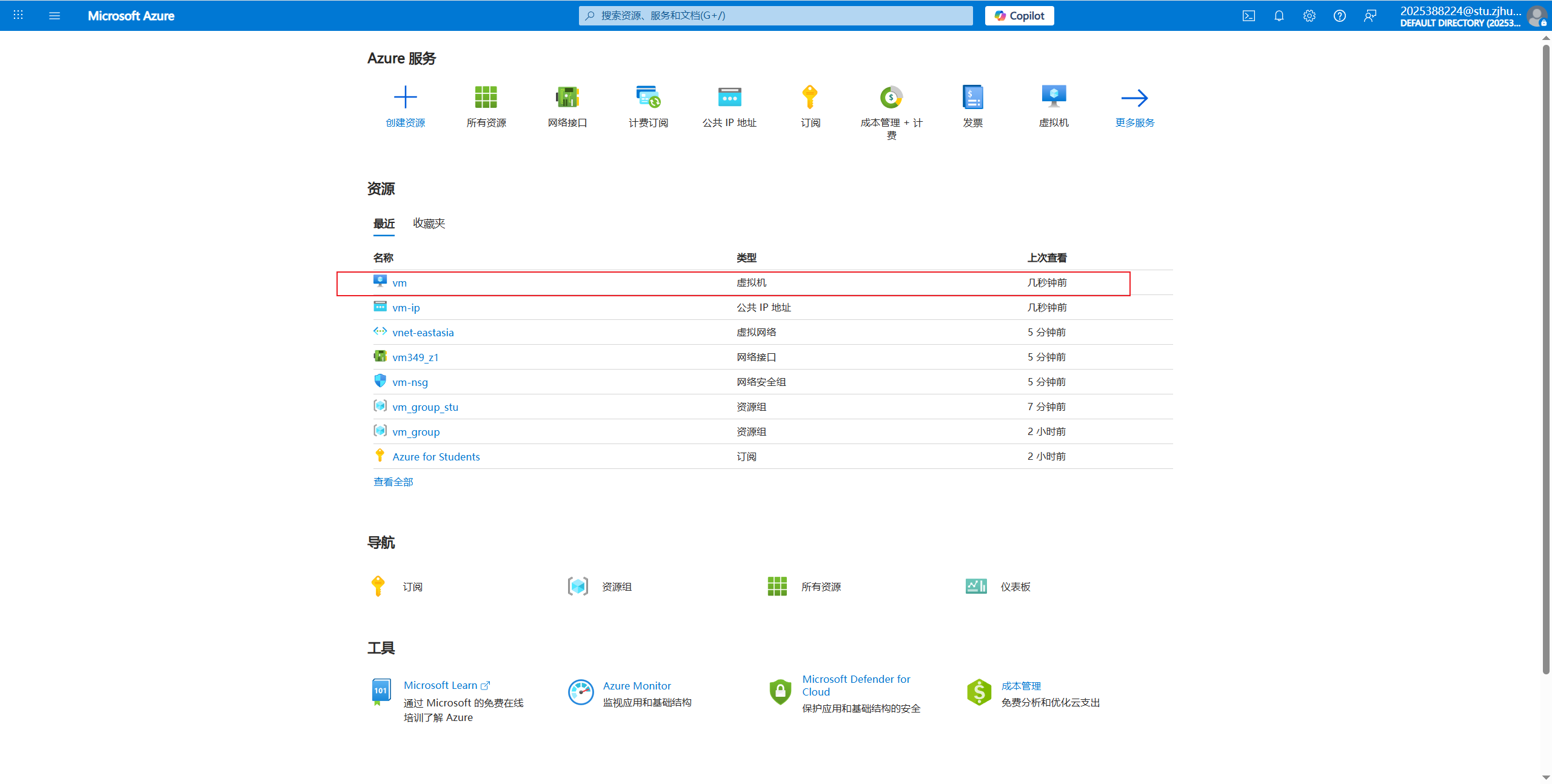Open Azure for Students subscription
1552x784 pixels.
(x=436, y=457)
